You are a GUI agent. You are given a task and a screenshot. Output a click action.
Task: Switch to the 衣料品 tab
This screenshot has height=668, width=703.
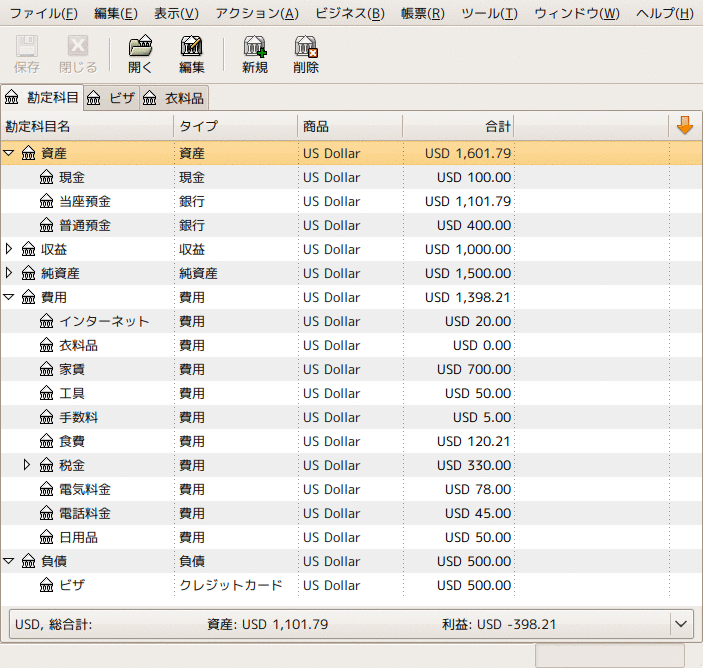pyautogui.click(x=174, y=98)
